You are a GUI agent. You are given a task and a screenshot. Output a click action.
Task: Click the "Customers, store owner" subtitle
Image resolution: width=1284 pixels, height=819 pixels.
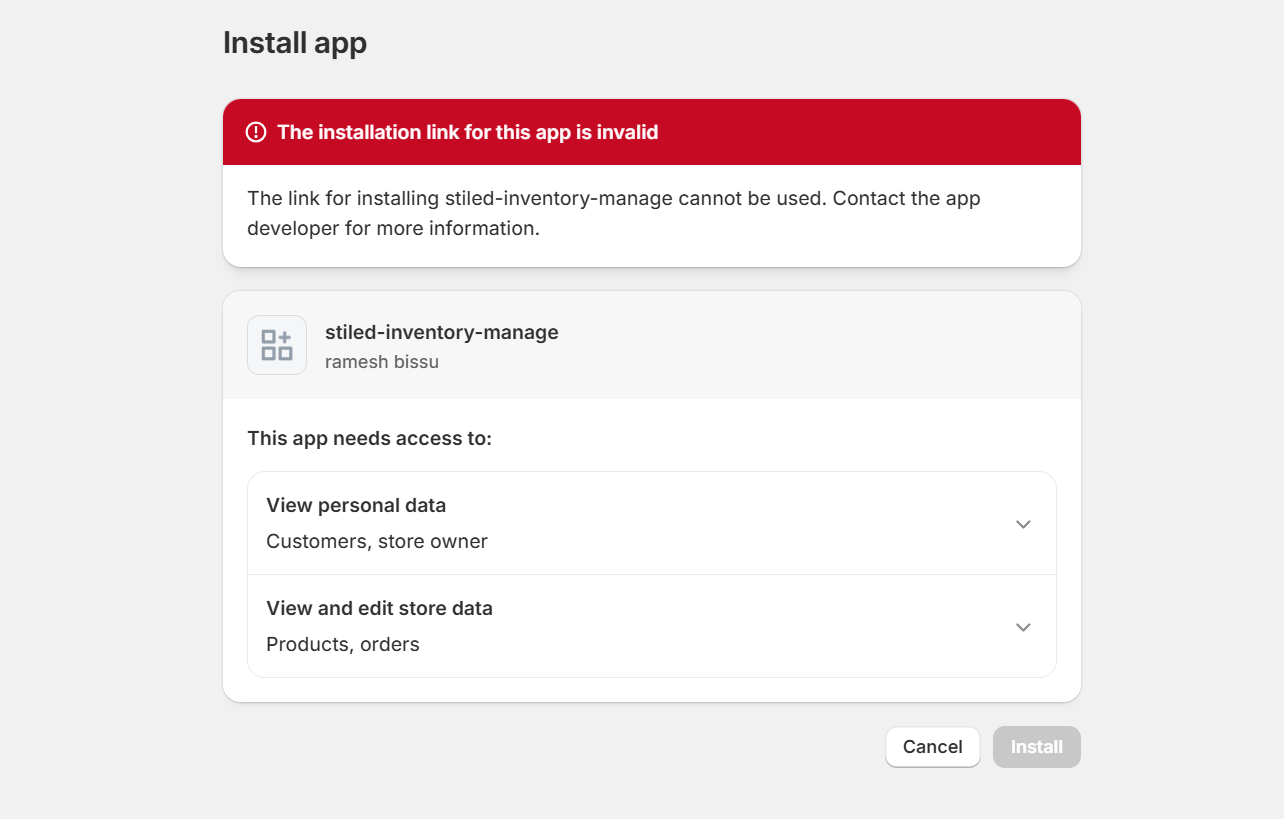tap(377, 541)
